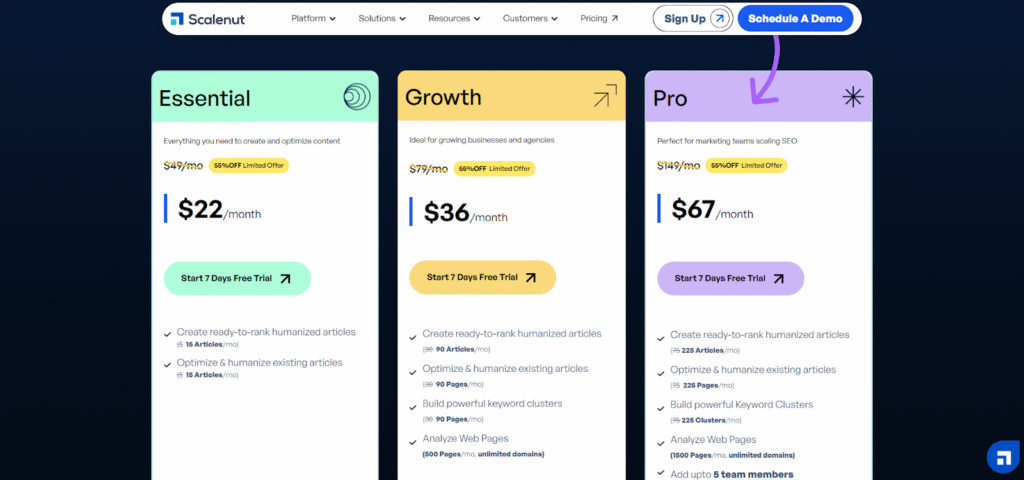This screenshot has height=480, width=1024.
Task: Click the struck-through $49/mo price
Action: pos(184,165)
